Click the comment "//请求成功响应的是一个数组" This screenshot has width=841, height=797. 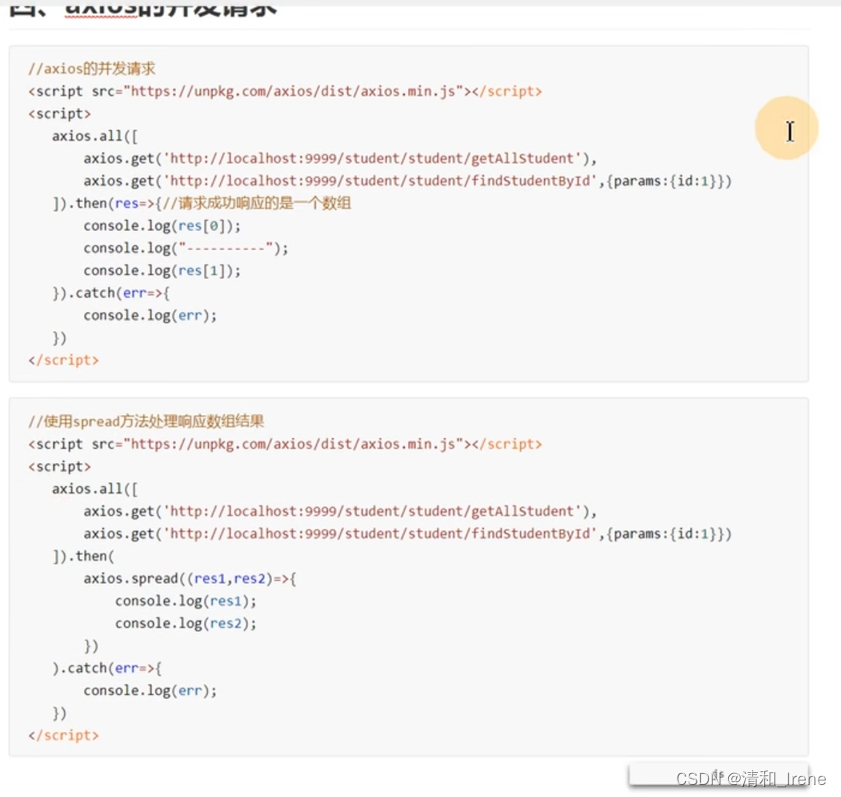tap(256, 203)
